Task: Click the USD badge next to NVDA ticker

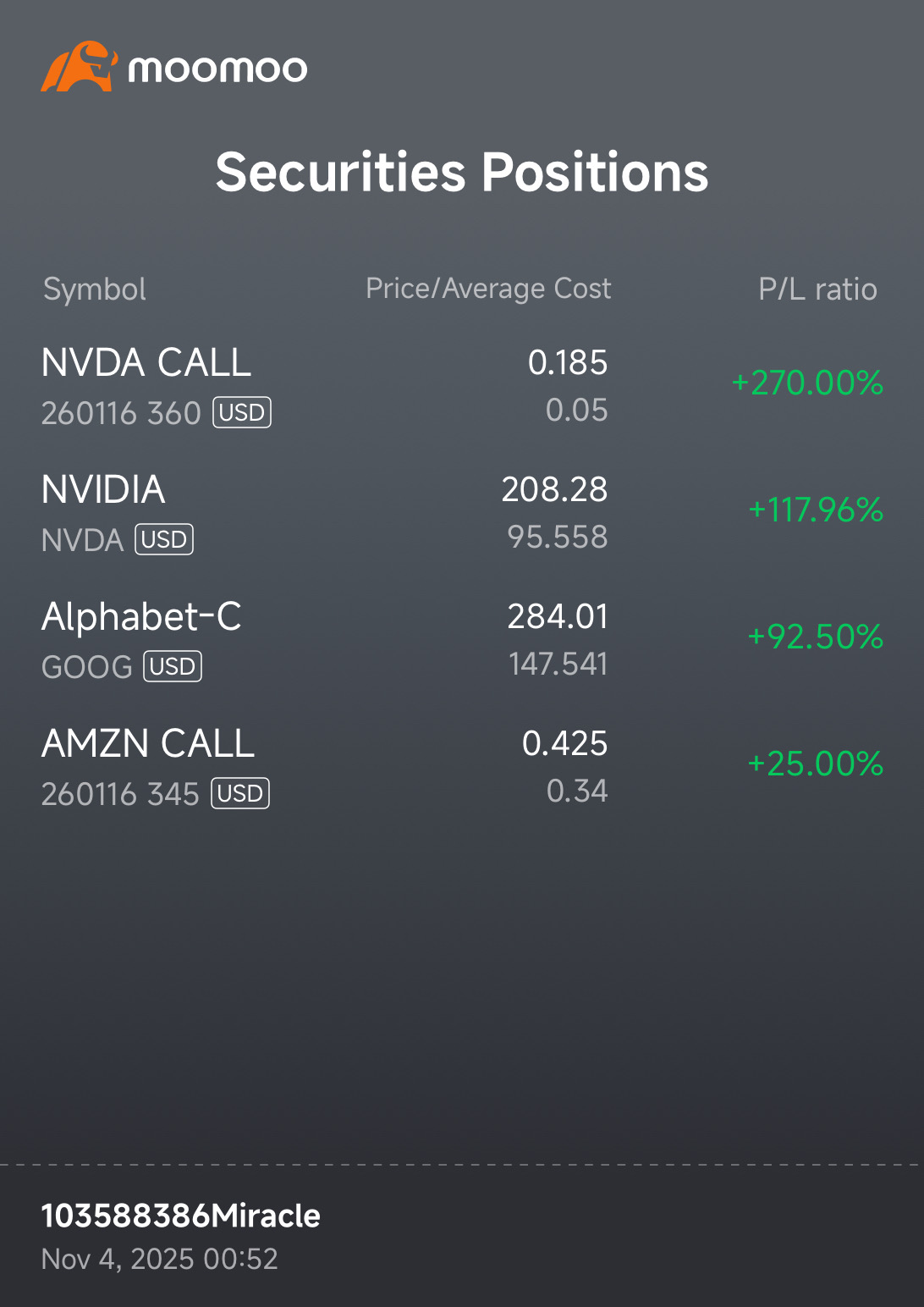Action: 164,540
